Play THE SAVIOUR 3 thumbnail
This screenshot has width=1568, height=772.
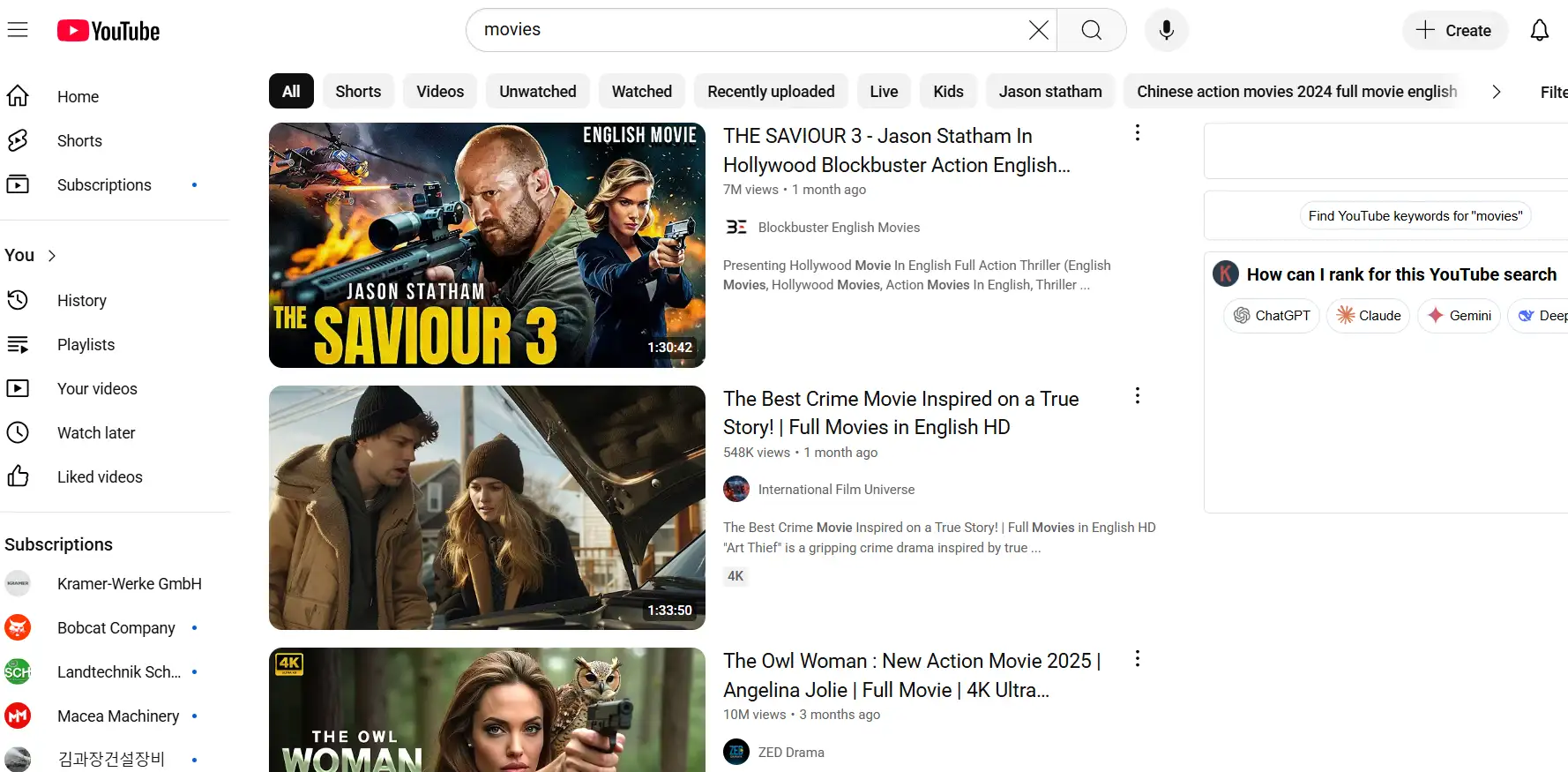point(487,245)
